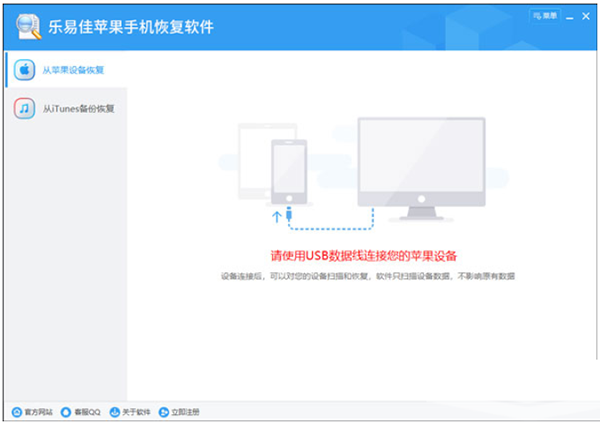Screen dimensions: 600x424
Task: Click the magnifier app logo in title bar
Action: [x=28, y=26]
